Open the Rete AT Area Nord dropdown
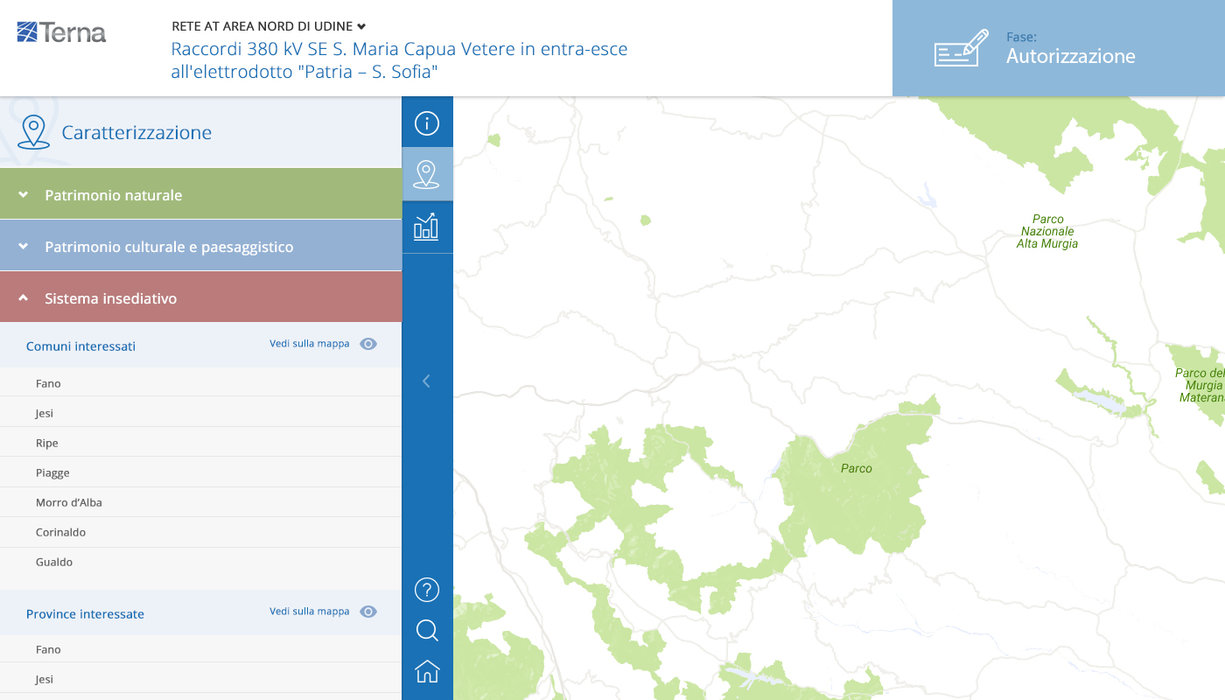The width and height of the screenshot is (1225, 700). coord(268,26)
